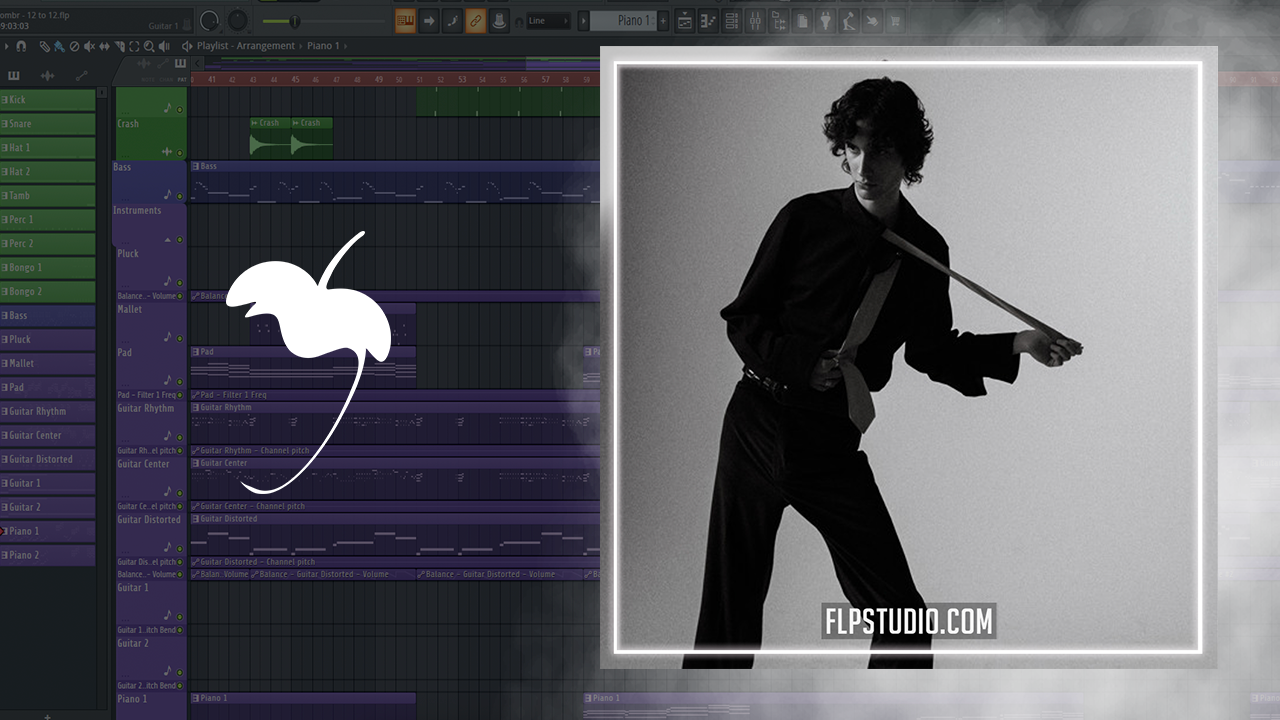Toggle typing keyboard to piano button
Image resolution: width=1280 pixels, height=720 pixels.
click(405, 21)
